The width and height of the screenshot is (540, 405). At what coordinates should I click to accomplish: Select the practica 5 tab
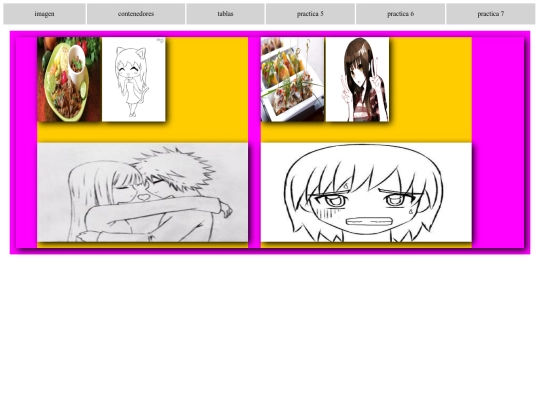pos(310,14)
